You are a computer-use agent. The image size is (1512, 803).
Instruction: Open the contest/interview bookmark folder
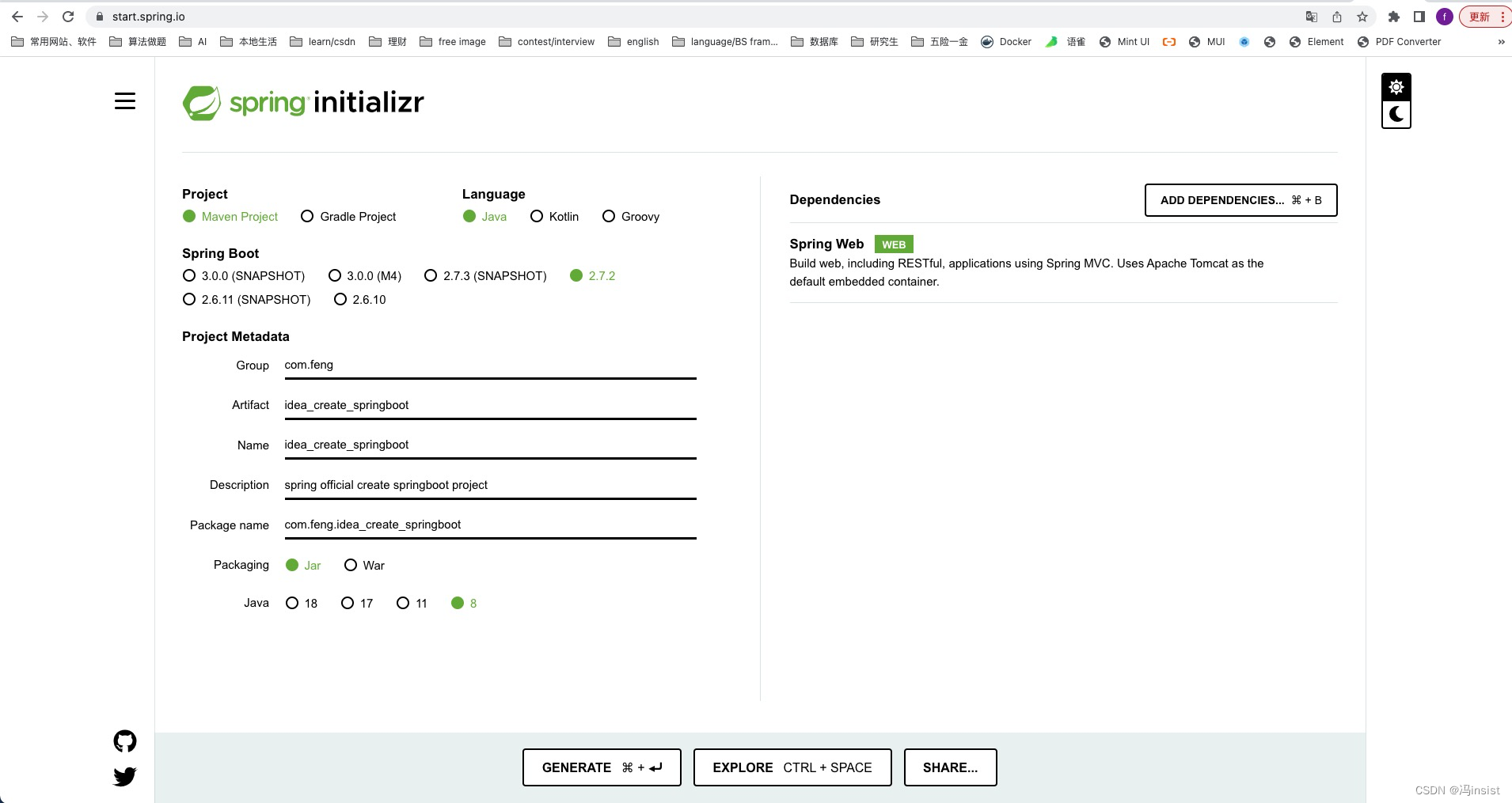[x=547, y=42]
